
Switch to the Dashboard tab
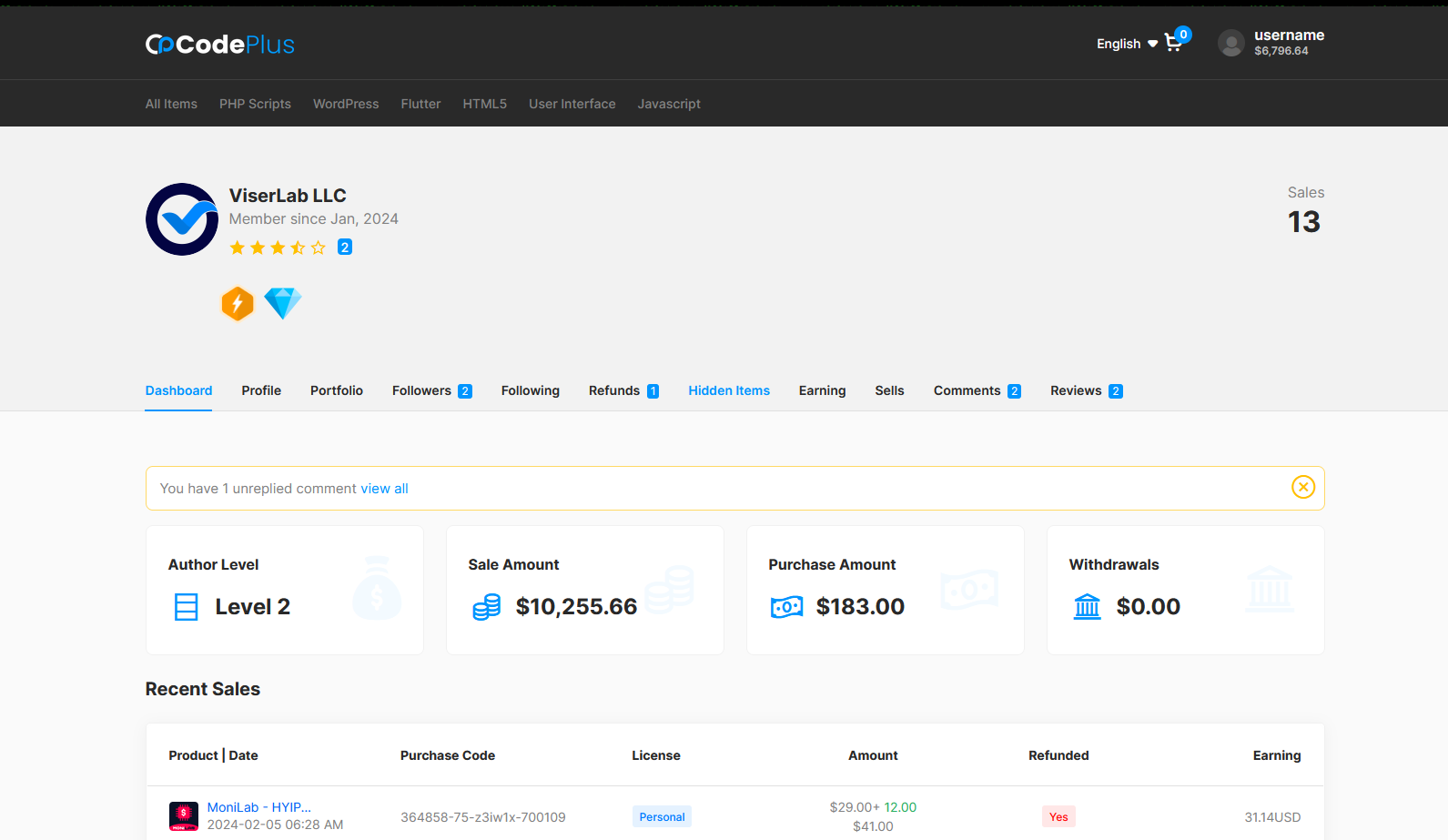pos(178,390)
